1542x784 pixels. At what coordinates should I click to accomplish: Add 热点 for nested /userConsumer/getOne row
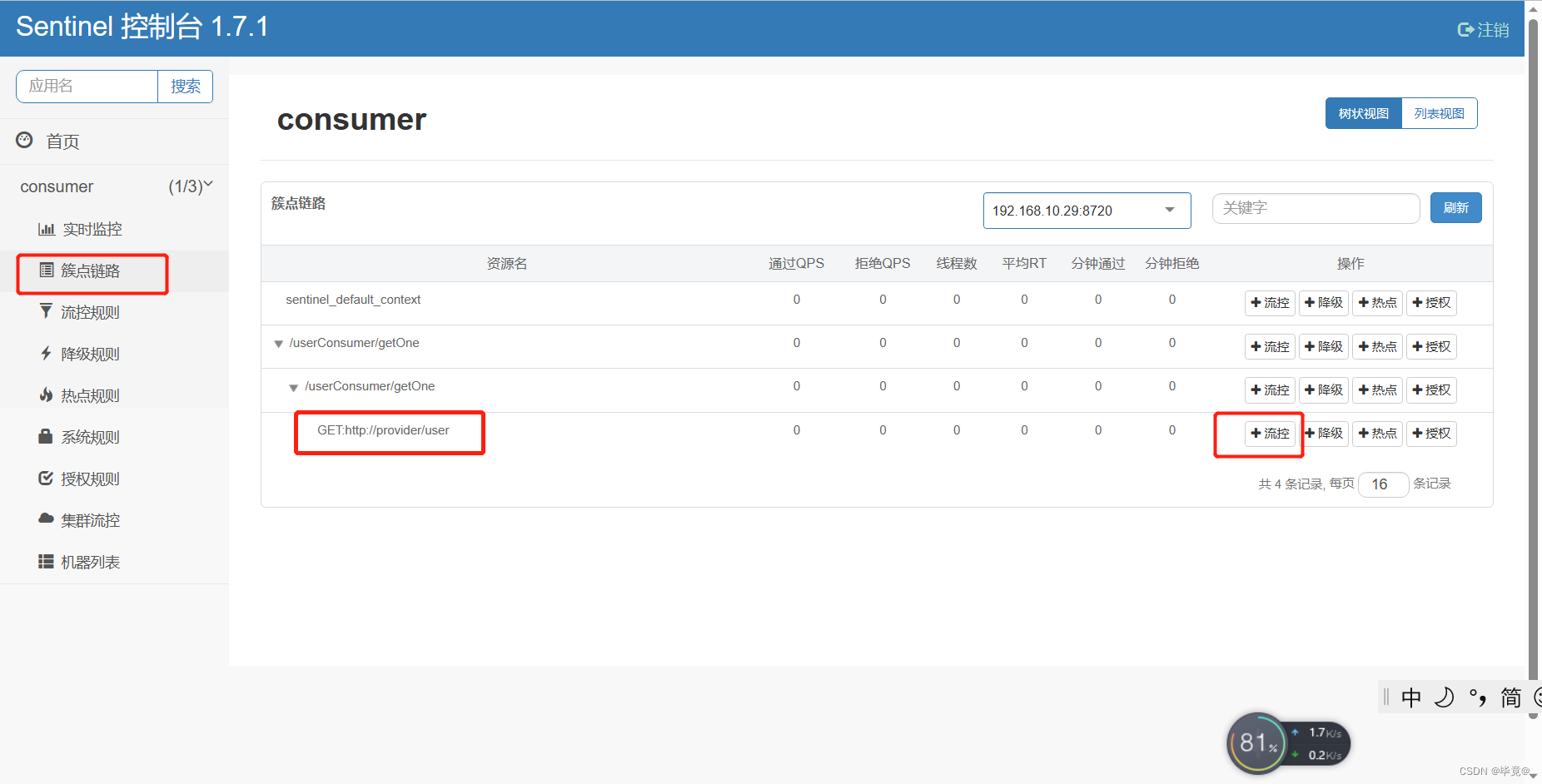tap(1377, 390)
